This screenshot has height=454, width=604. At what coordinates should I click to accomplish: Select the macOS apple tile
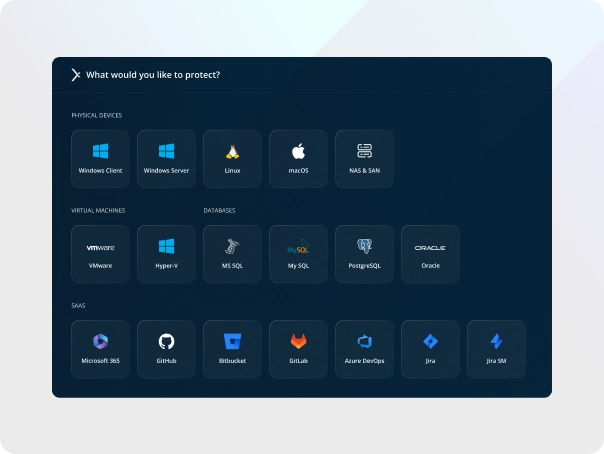click(299, 159)
